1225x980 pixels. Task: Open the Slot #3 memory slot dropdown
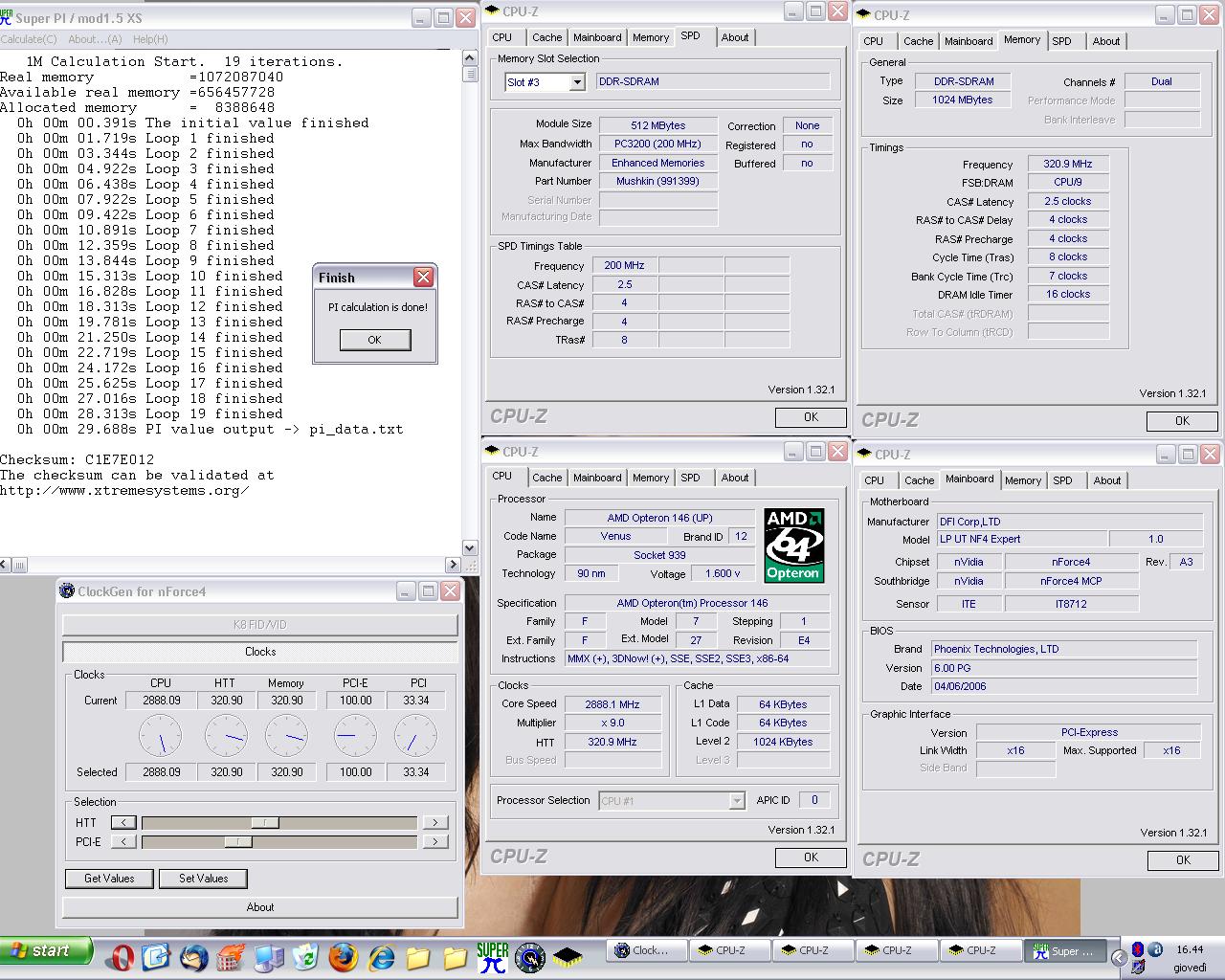click(577, 82)
